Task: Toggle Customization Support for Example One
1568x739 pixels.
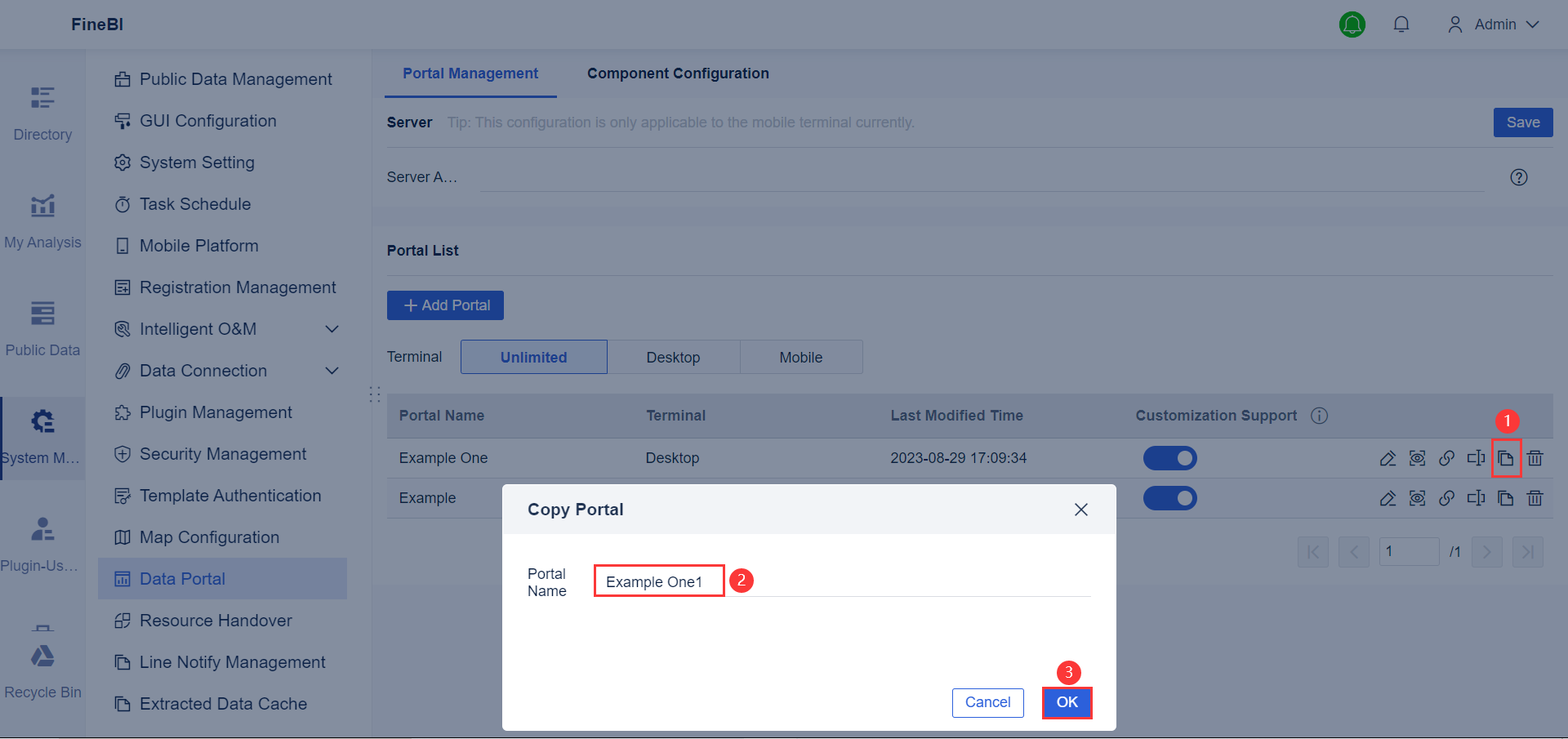Action: tap(1170, 458)
